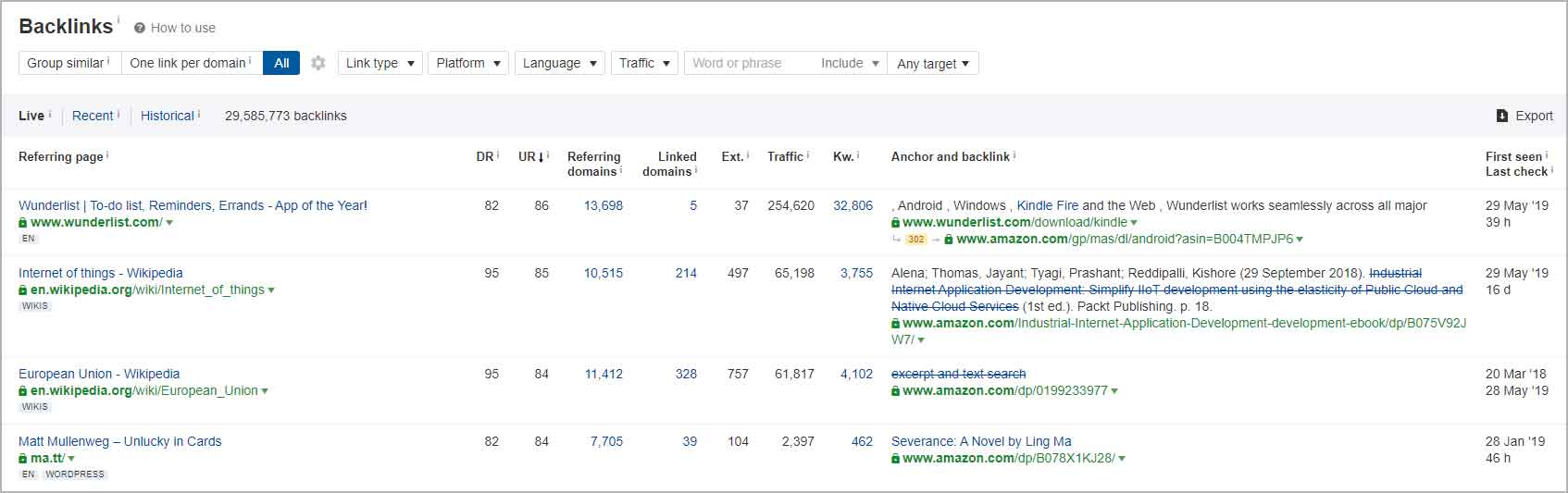This screenshot has width=1568, height=493.
Task: Sort by the UR column header
Action: tap(531, 156)
